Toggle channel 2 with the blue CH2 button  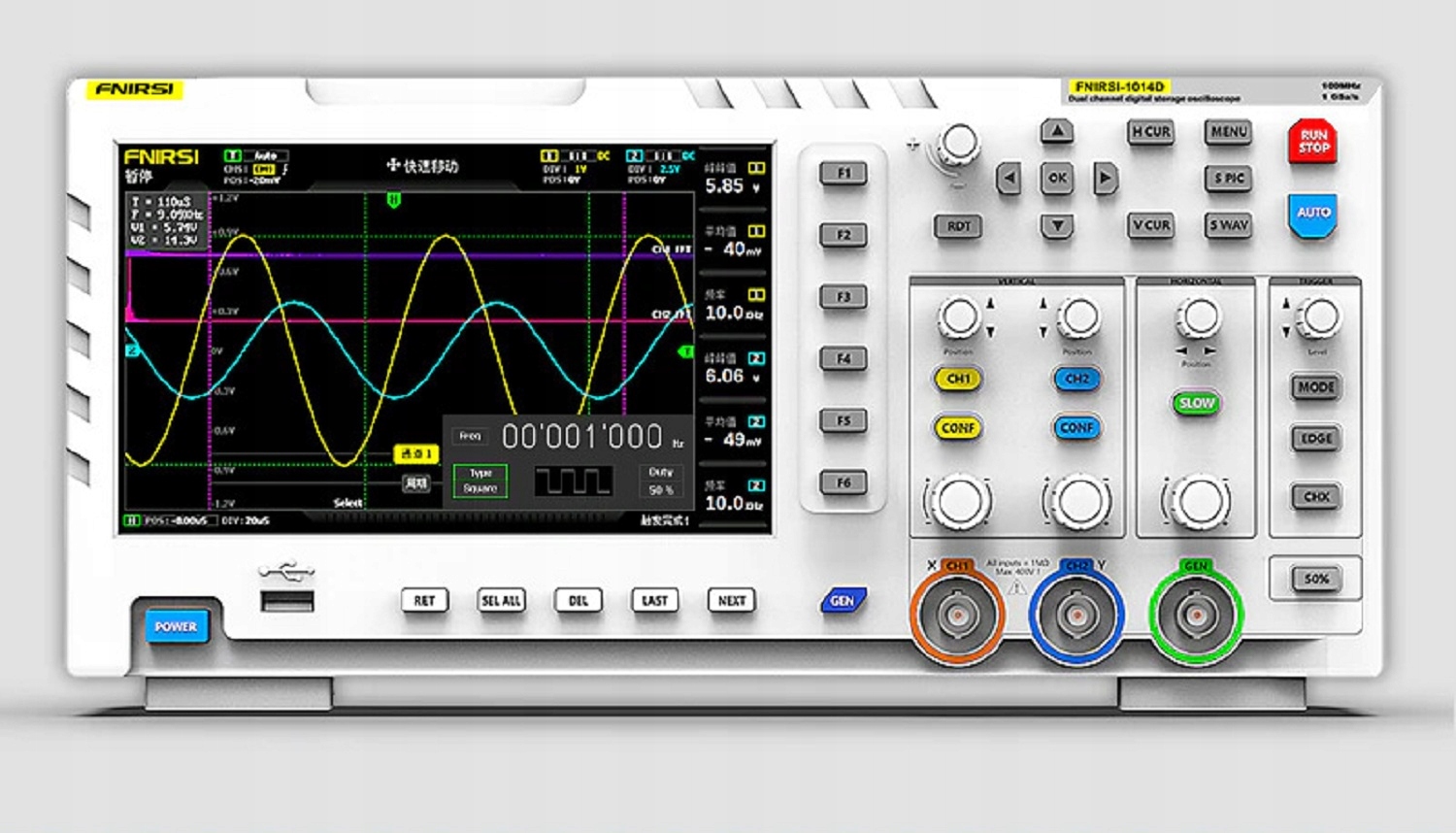coord(1076,379)
